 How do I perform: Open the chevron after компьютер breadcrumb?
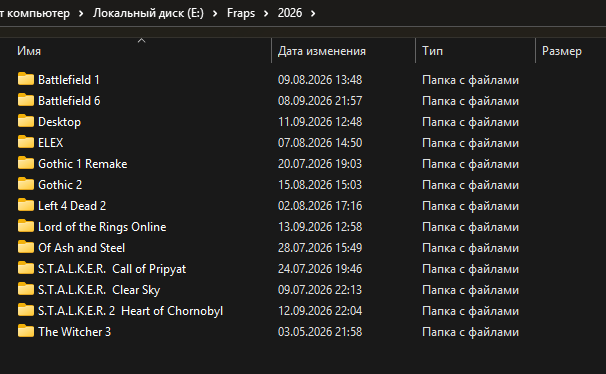81,14
